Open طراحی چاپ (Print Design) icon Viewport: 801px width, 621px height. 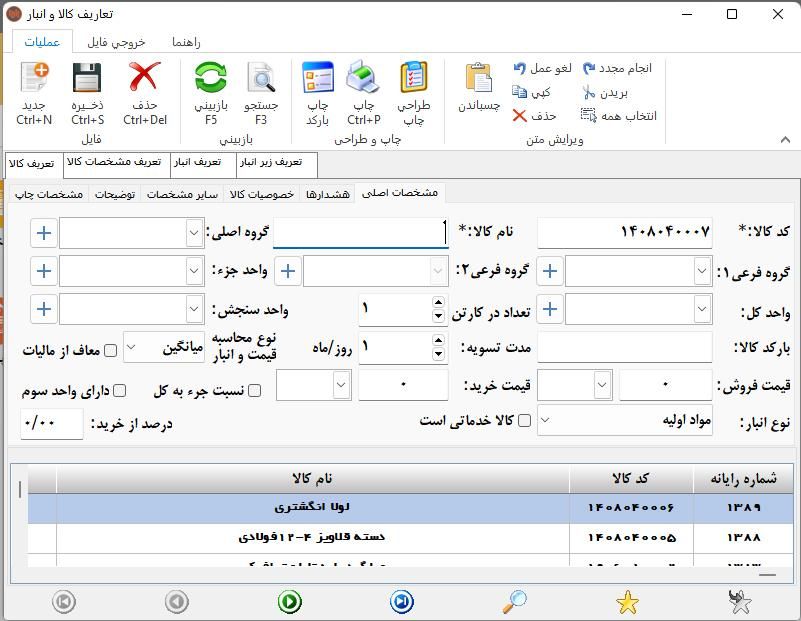(414, 78)
